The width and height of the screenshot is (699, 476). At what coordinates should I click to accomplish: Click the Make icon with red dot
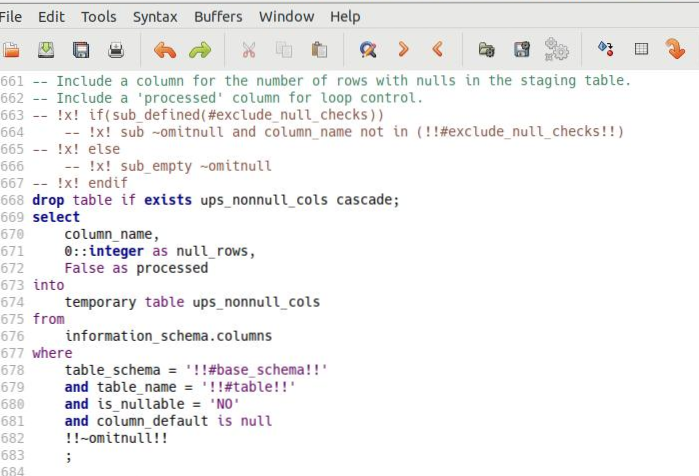coord(605,48)
